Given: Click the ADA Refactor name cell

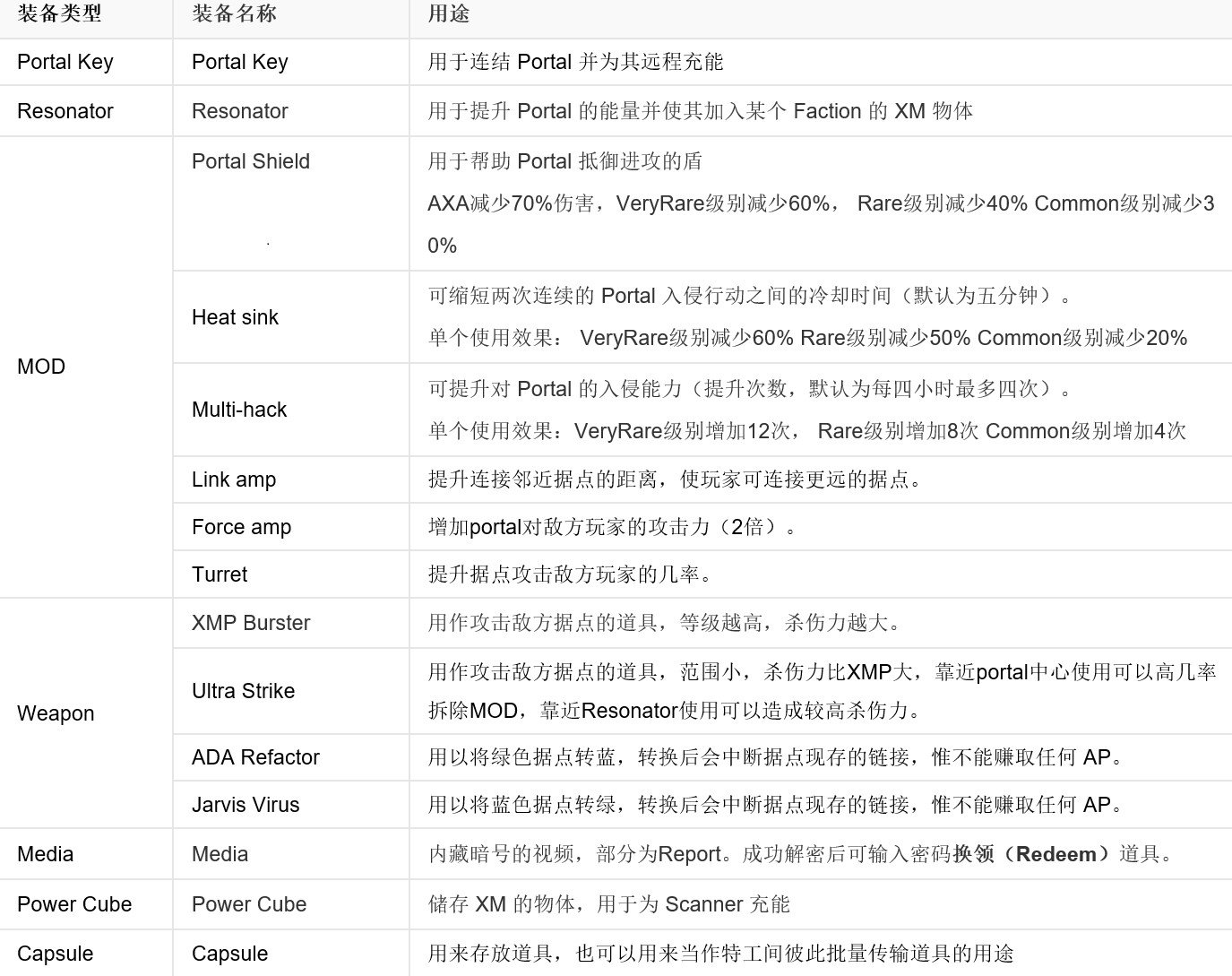Looking at the screenshot, I should (x=255, y=757).
